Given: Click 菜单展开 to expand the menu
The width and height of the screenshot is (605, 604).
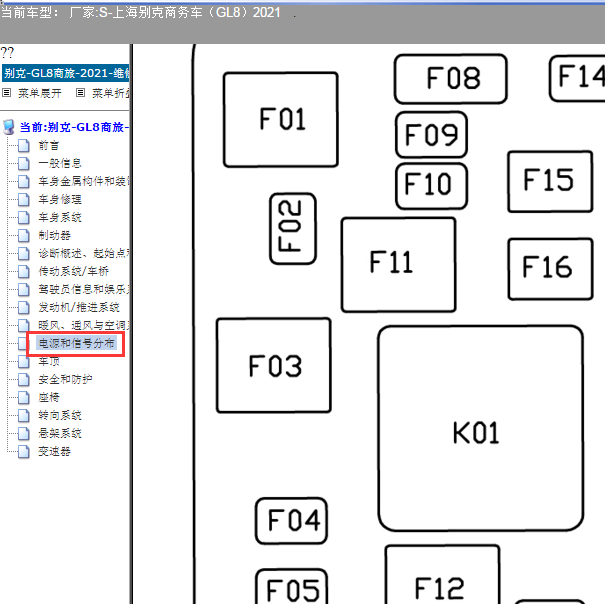Looking at the screenshot, I should tap(40, 93).
